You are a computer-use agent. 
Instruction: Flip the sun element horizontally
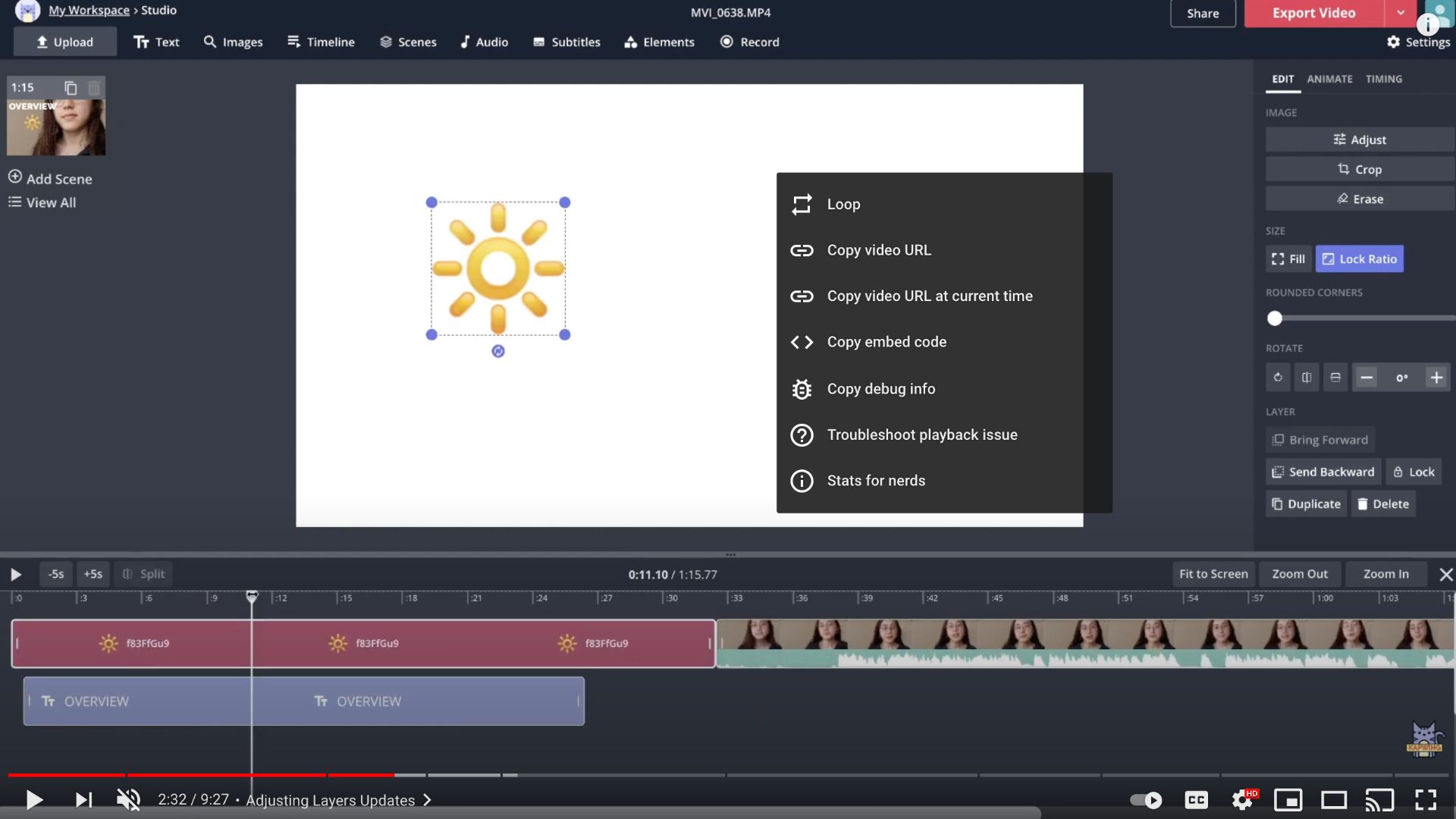click(x=1306, y=377)
